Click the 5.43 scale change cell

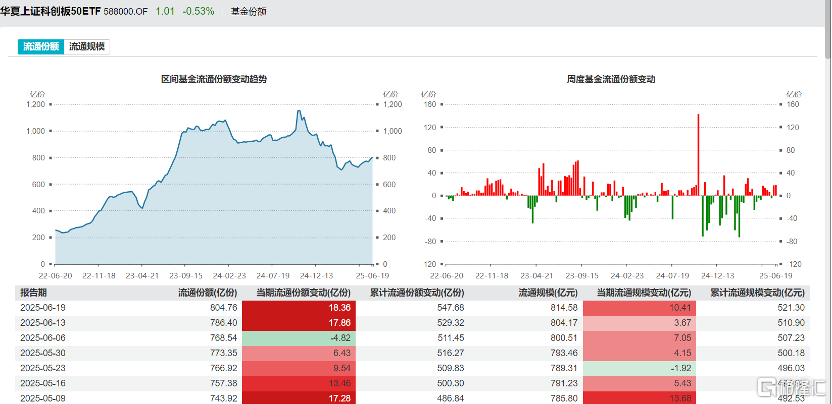[639, 383]
